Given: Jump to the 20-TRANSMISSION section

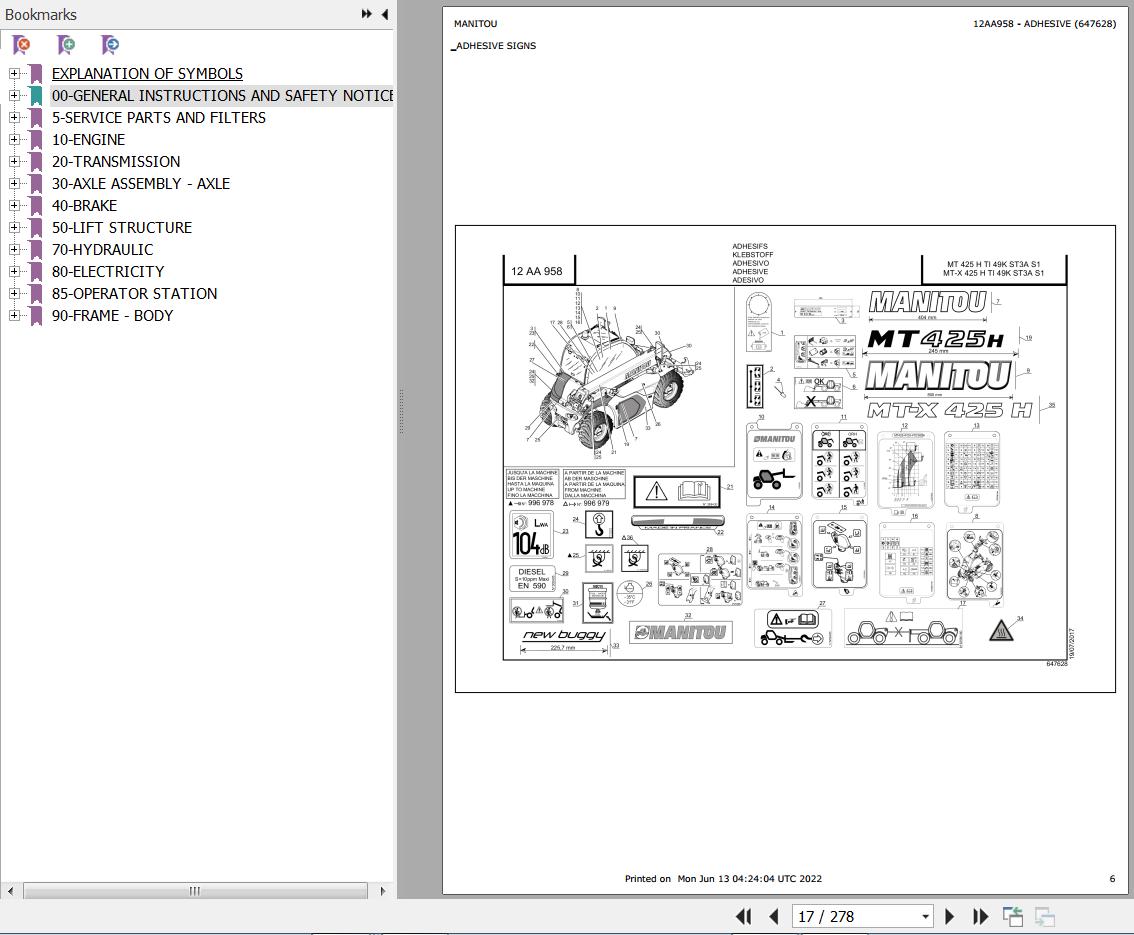Looking at the screenshot, I should coord(116,161).
